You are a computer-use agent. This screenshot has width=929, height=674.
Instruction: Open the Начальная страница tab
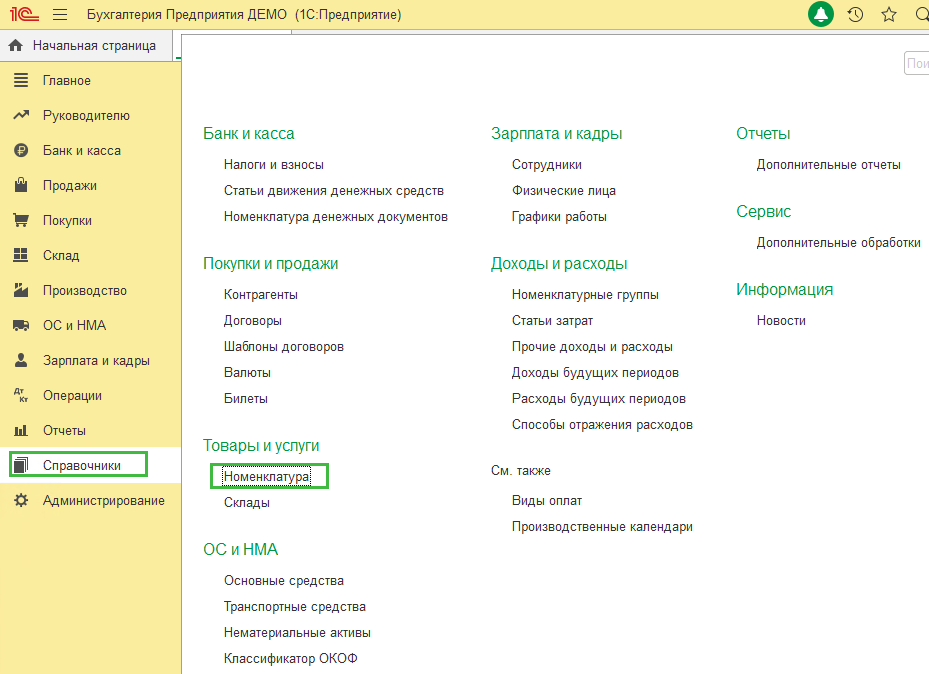(x=87, y=46)
